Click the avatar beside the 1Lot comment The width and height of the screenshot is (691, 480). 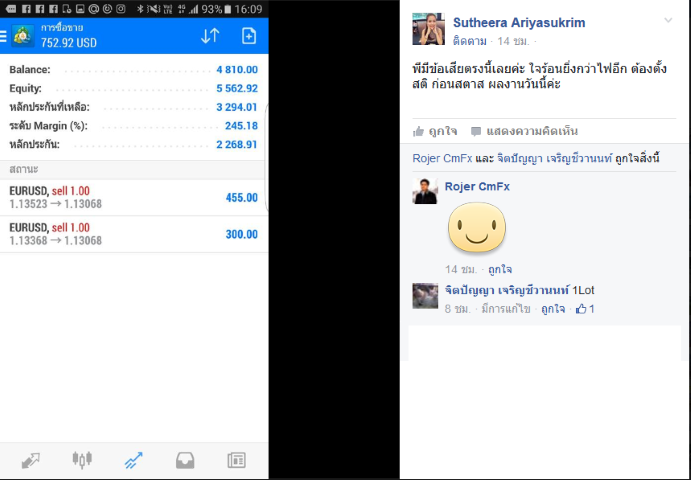pos(425,296)
